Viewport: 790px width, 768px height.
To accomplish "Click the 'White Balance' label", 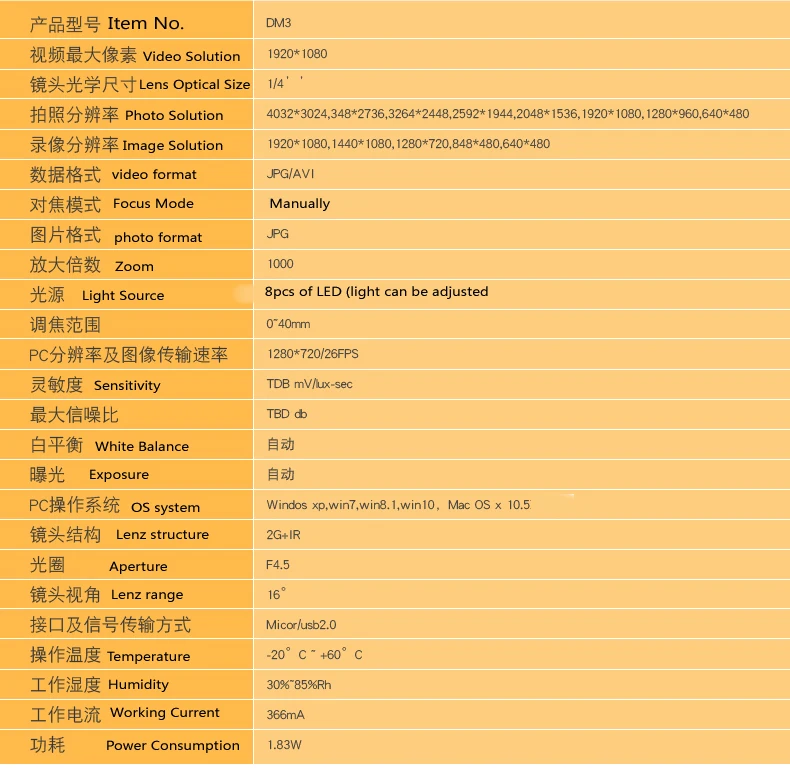I will pos(142,446).
